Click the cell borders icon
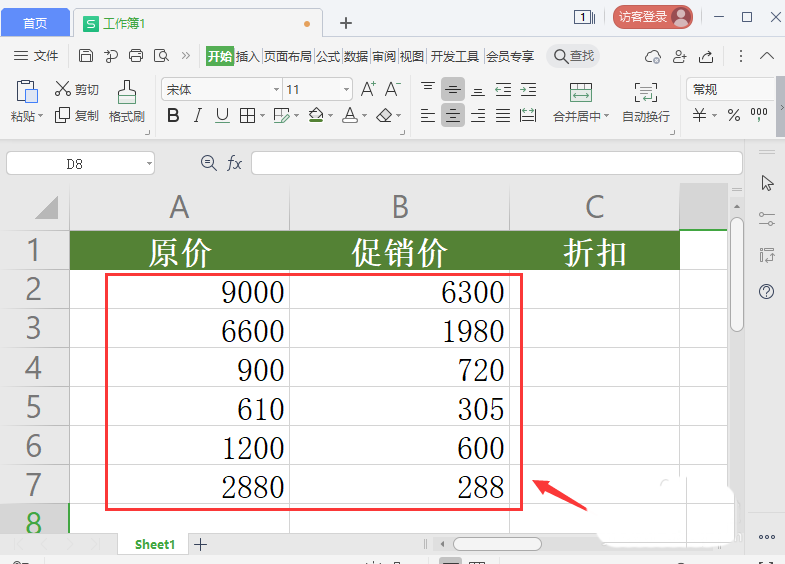Image resolution: width=785 pixels, height=564 pixels. [x=247, y=116]
